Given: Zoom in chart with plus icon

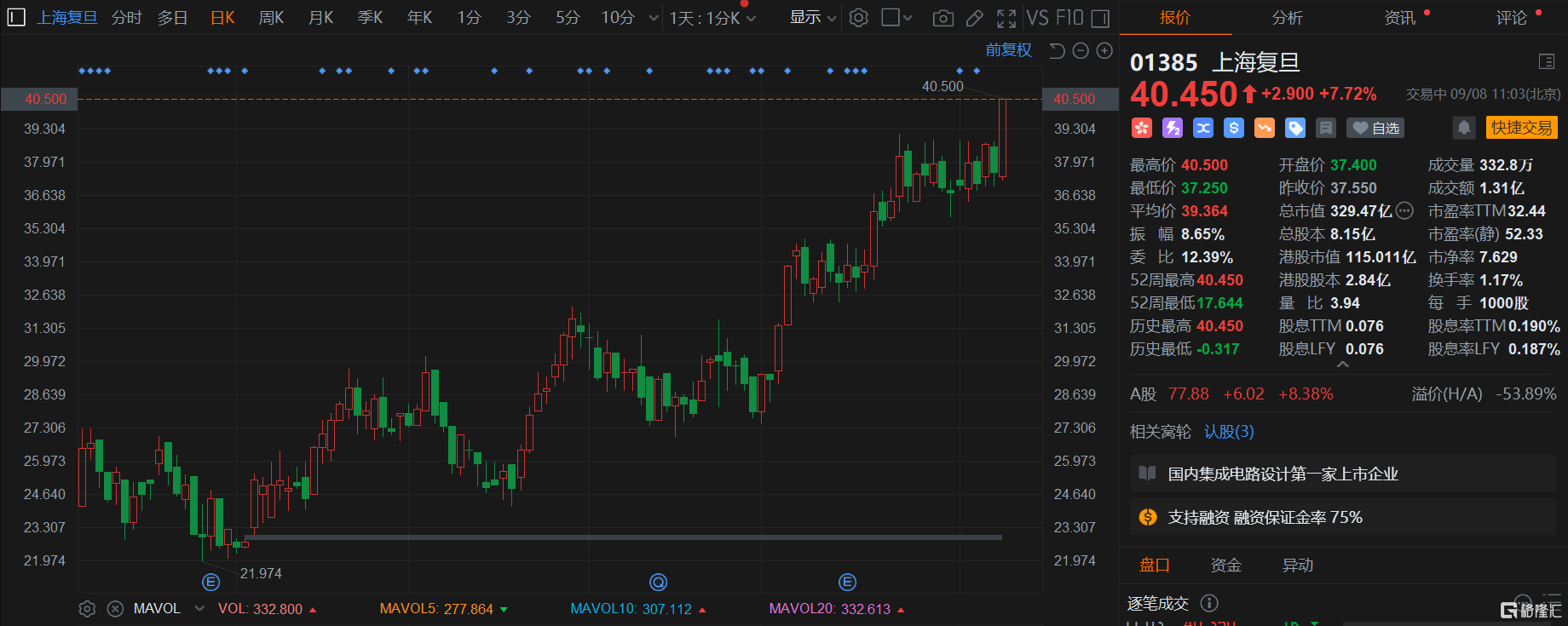Looking at the screenshot, I should pos(1104,51).
